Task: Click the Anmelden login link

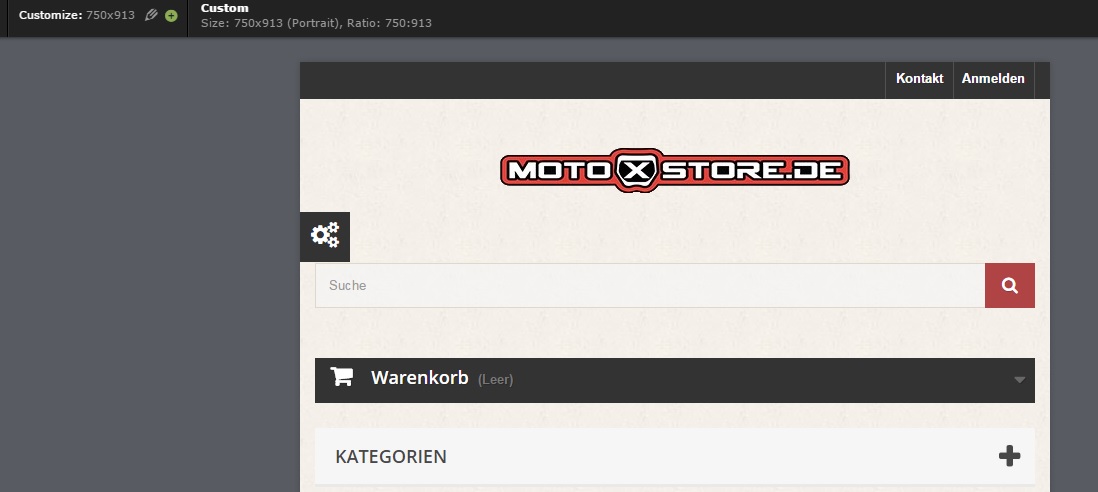Action: (993, 79)
